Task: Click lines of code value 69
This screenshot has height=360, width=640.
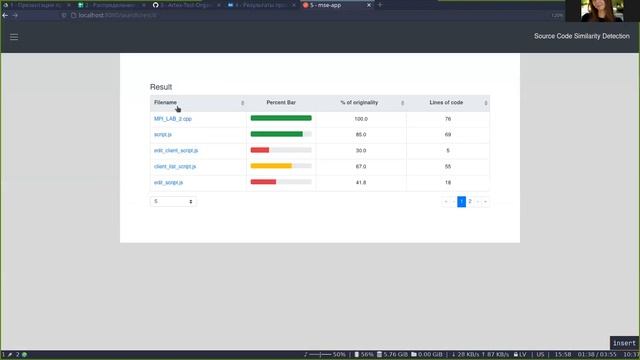Action: click(x=448, y=135)
